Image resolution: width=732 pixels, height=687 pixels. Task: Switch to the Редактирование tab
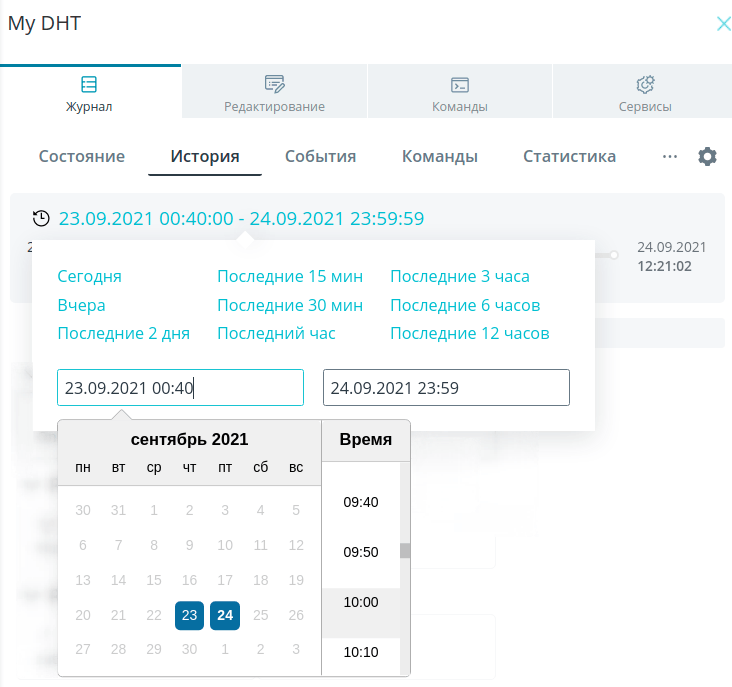(x=274, y=92)
